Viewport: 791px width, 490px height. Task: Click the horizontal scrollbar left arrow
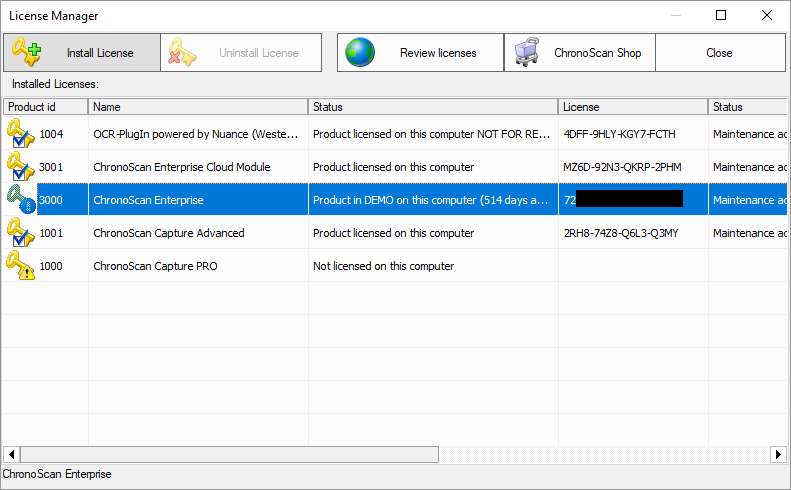(12, 454)
